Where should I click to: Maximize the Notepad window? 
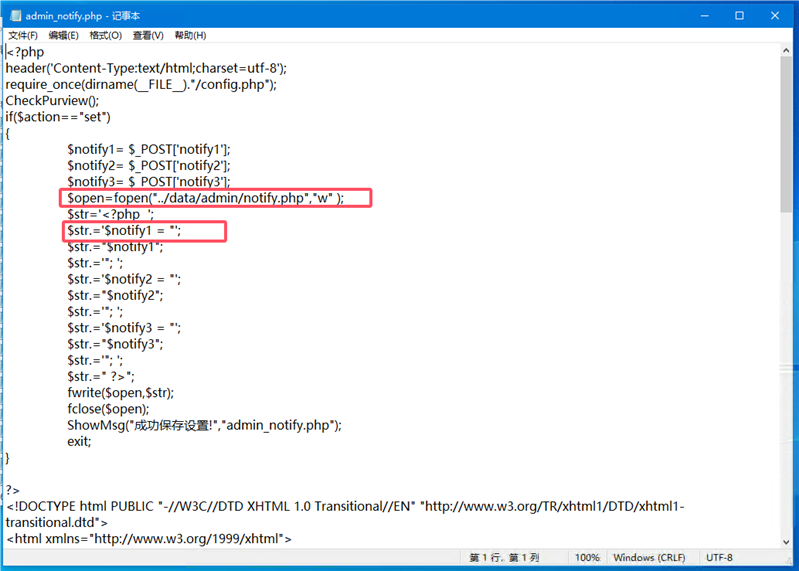pyautogui.click(x=739, y=16)
